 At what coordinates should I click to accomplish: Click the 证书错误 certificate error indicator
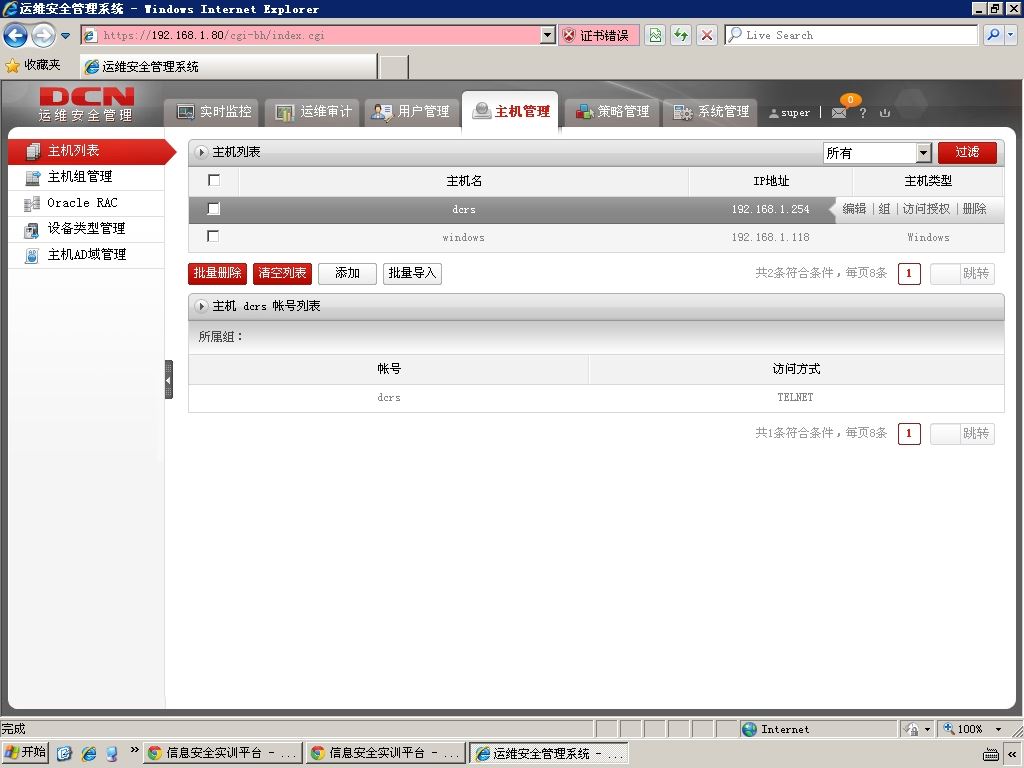tap(598, 35)
